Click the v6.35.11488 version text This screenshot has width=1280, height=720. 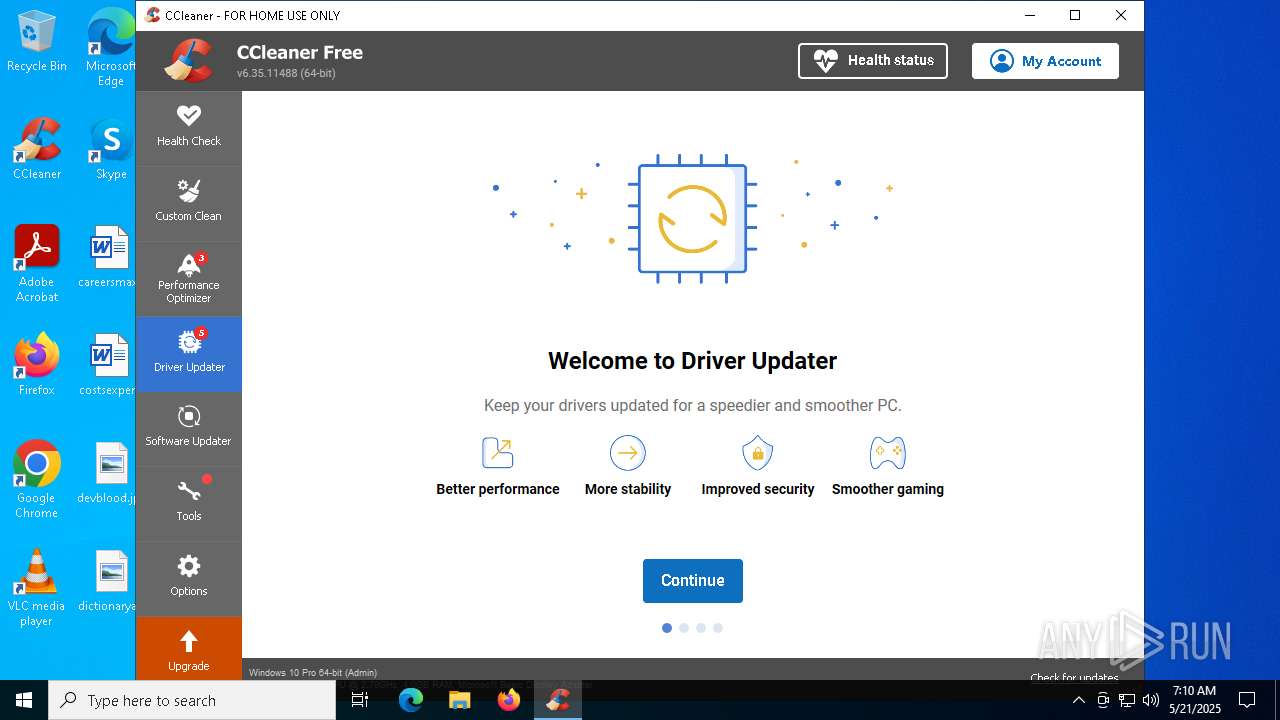[286, 73]
